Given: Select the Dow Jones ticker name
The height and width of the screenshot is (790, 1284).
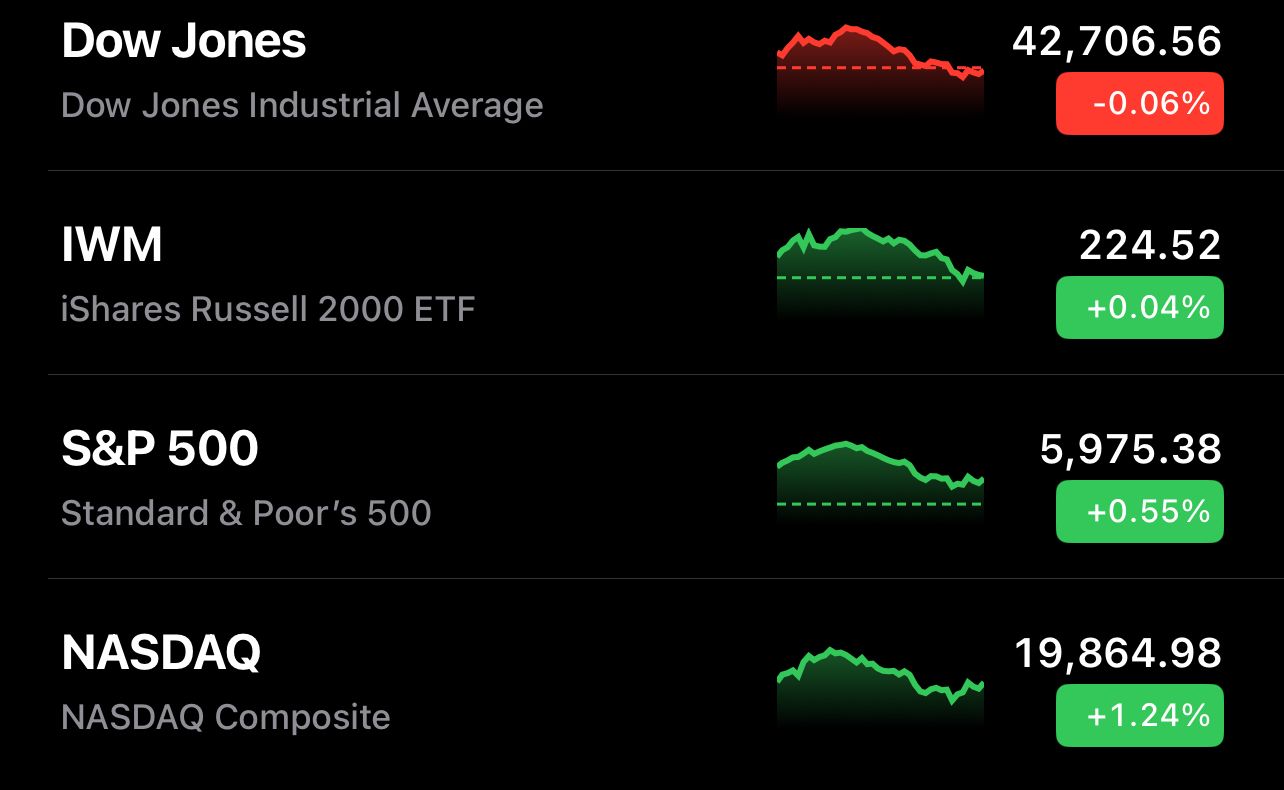Looking at the screenshot, I should (184, 42).
